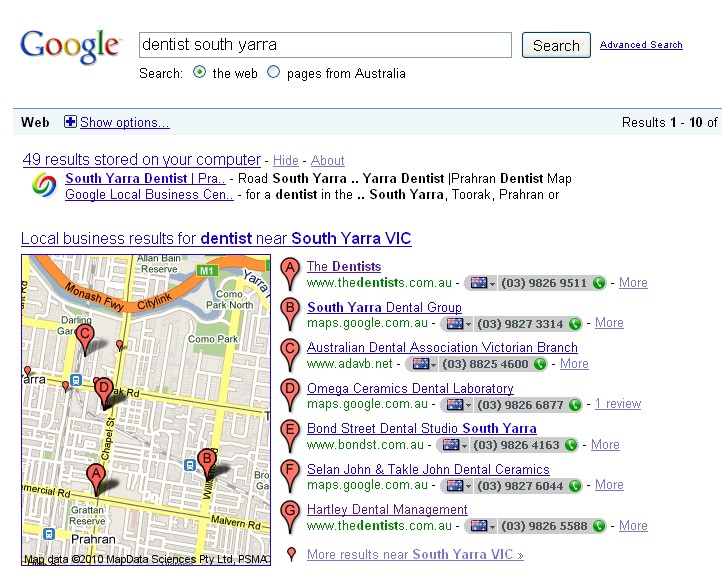Expand the Show options link
The height and width of the screenshot is (578, 722).
(x=125, y=123)
